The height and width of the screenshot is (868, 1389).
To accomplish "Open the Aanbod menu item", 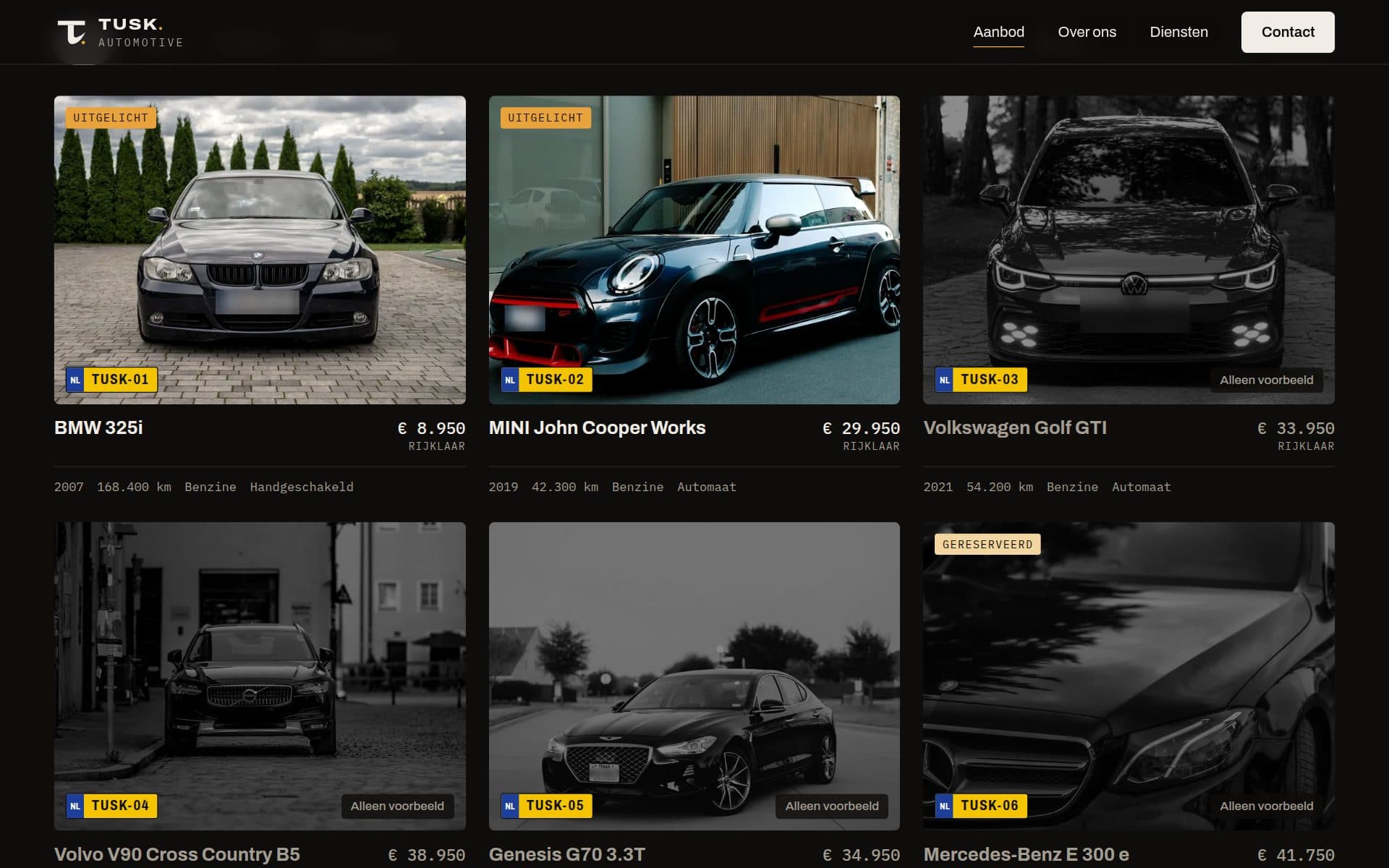I will tap(998, 32).
